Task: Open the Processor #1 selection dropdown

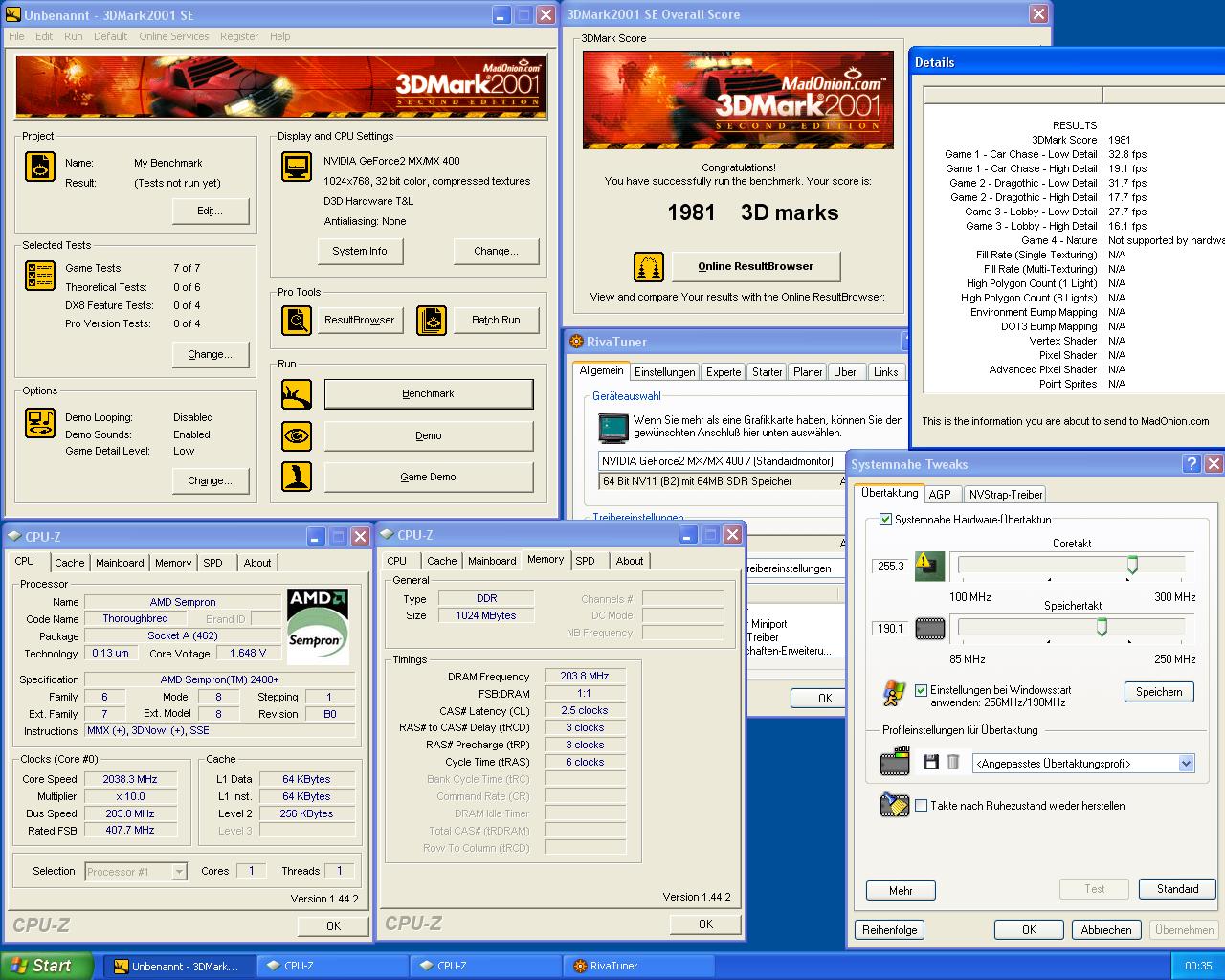Action: [179, 872]
